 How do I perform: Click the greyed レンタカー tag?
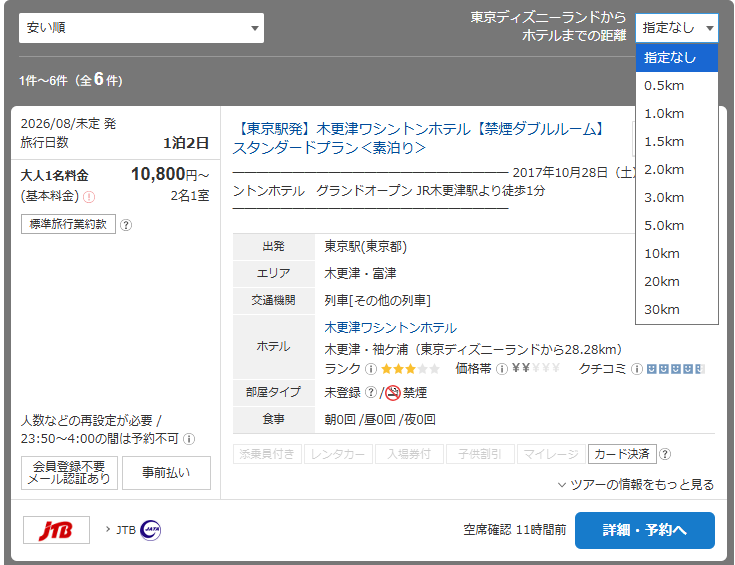(x=338, y=454)
